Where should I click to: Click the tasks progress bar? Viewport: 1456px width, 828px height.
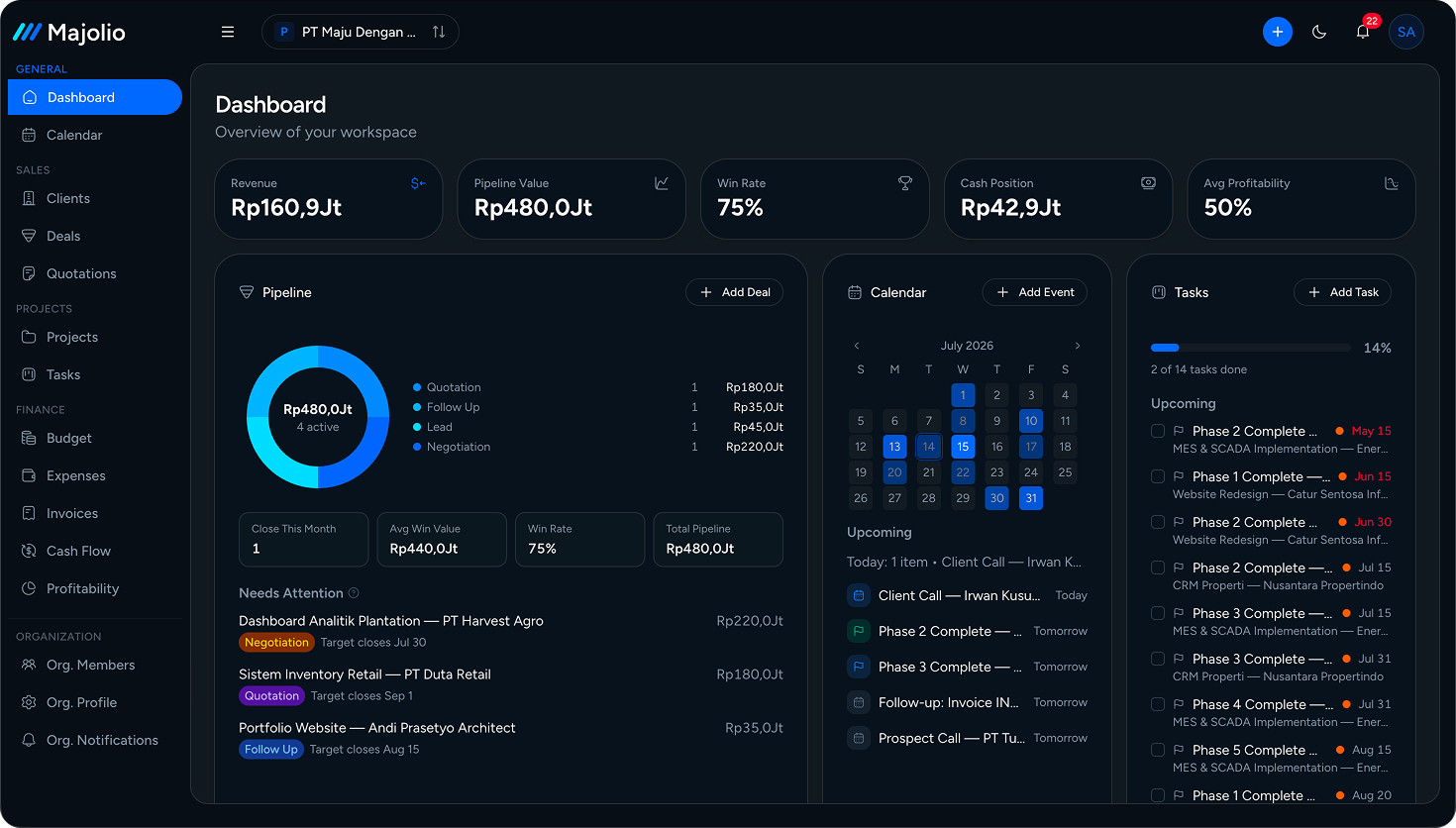1251,348
